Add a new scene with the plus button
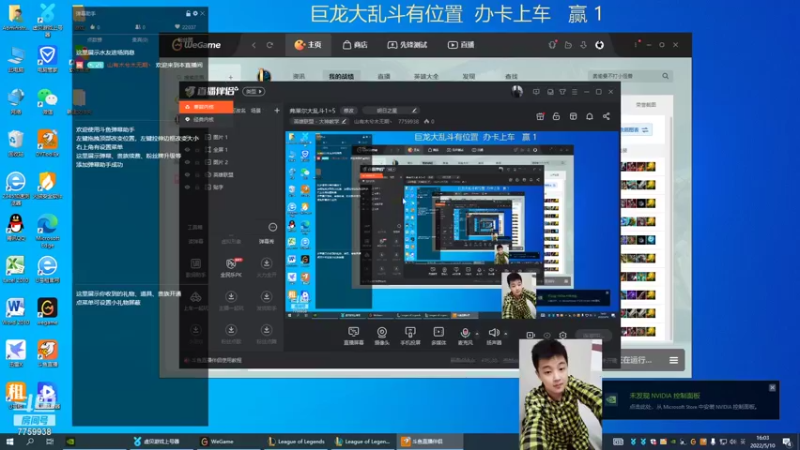This screenshot has height=450, width=800. tap(277, 110)
